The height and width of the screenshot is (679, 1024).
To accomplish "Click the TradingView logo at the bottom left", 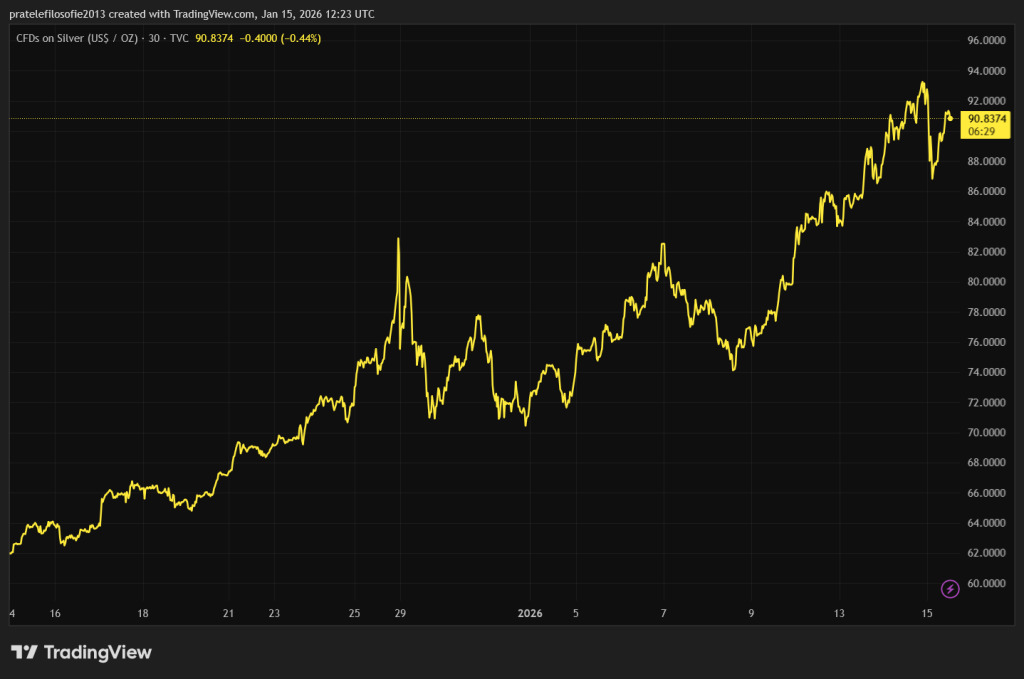I will click(81, 652).
